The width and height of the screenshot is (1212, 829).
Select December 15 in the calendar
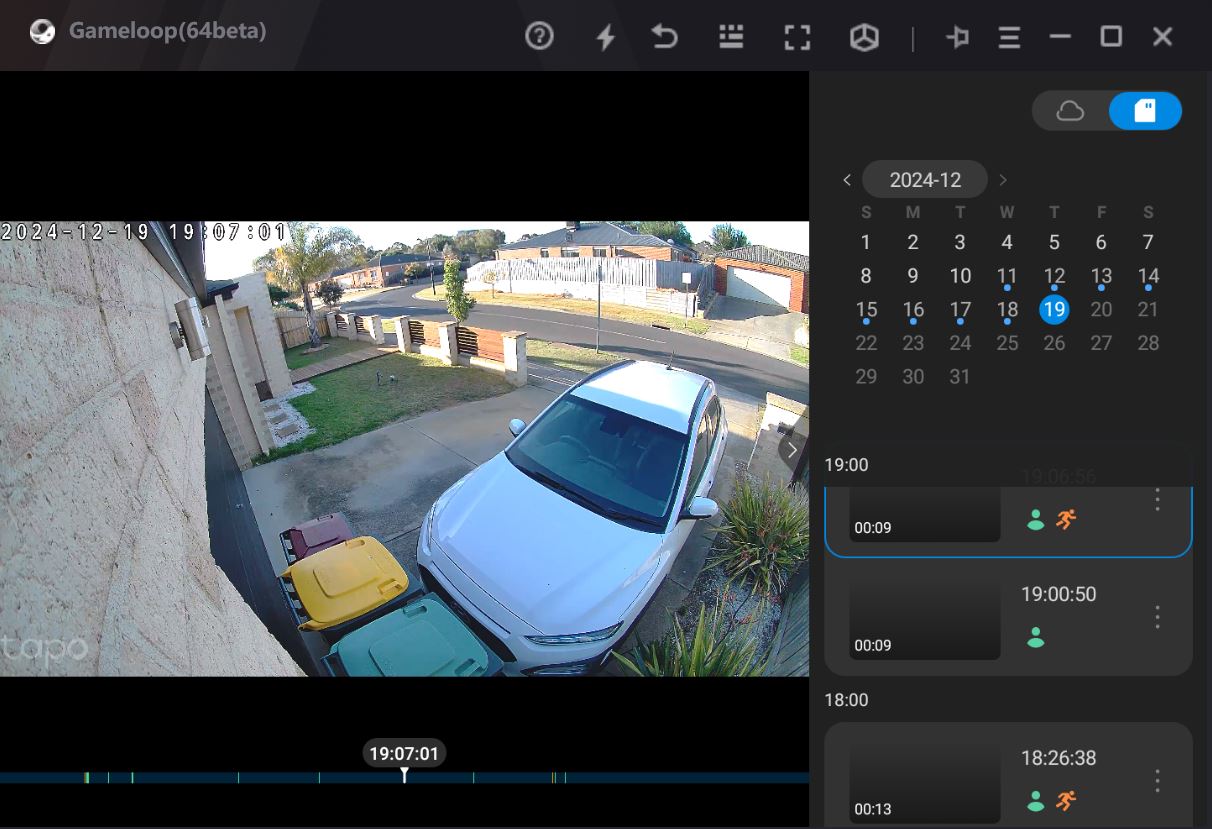(866, 311)
